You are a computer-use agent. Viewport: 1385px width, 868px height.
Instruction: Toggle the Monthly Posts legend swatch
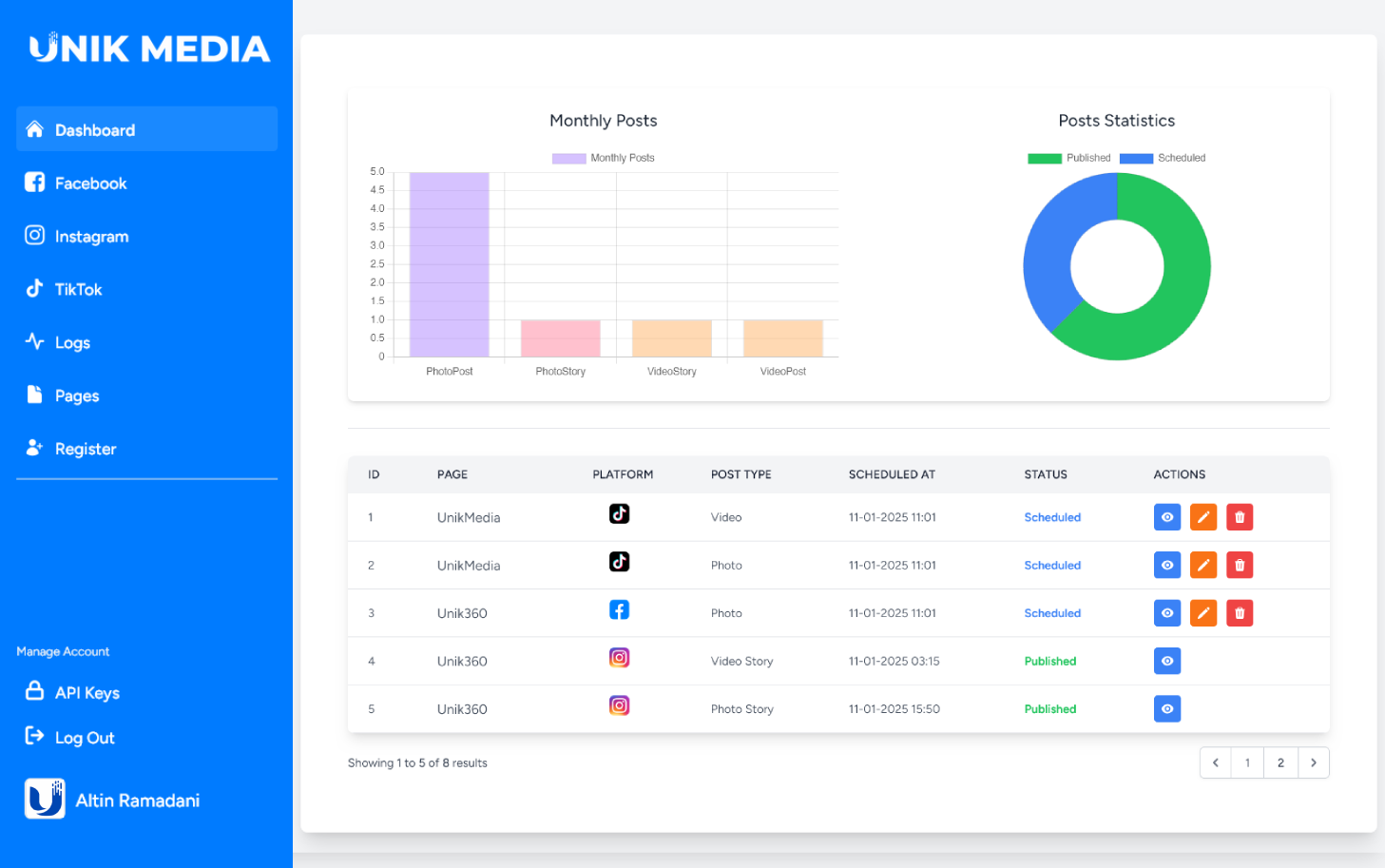tap(568, 158)
